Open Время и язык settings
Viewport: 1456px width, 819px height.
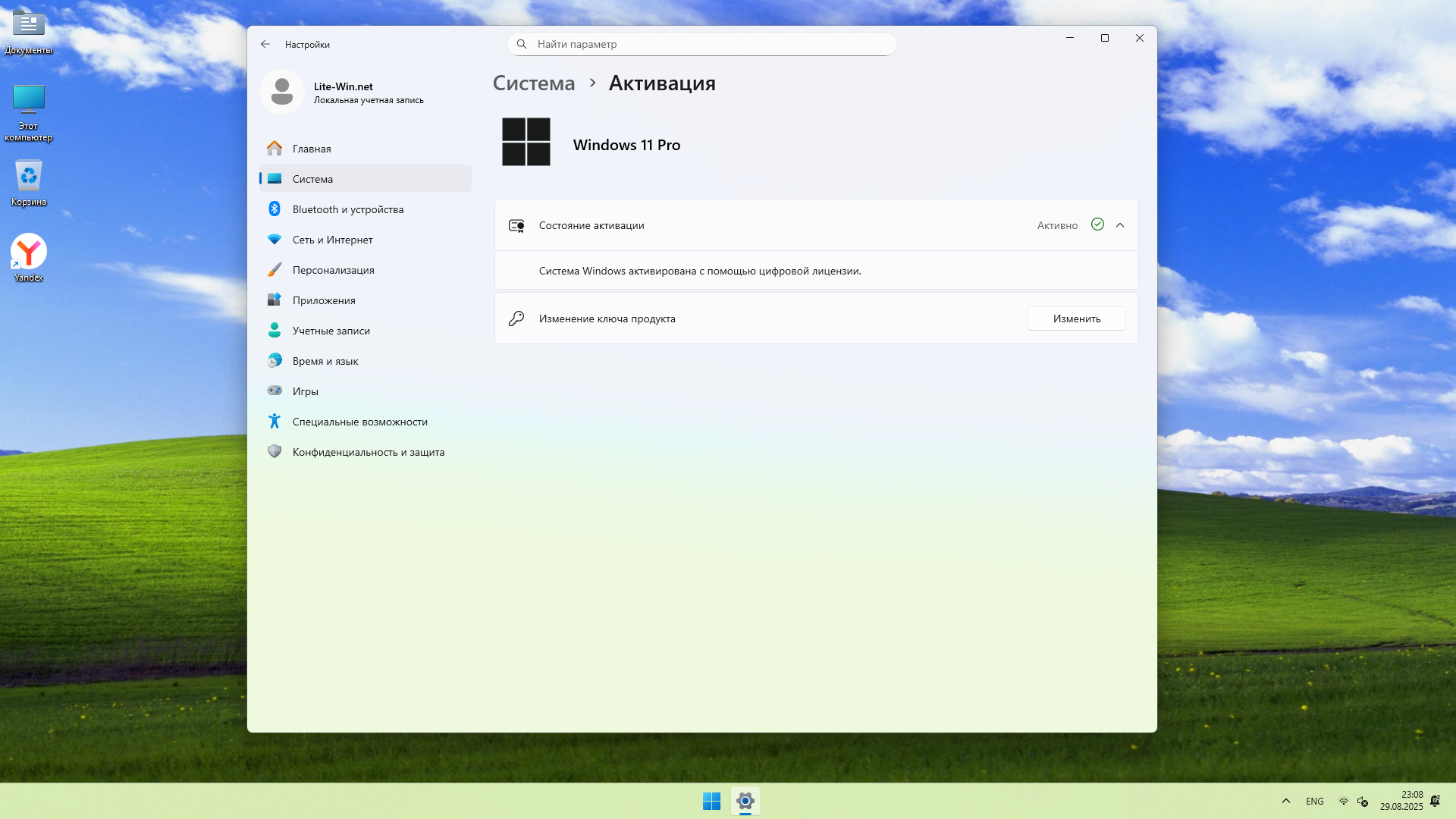click(x=325, y=361)
